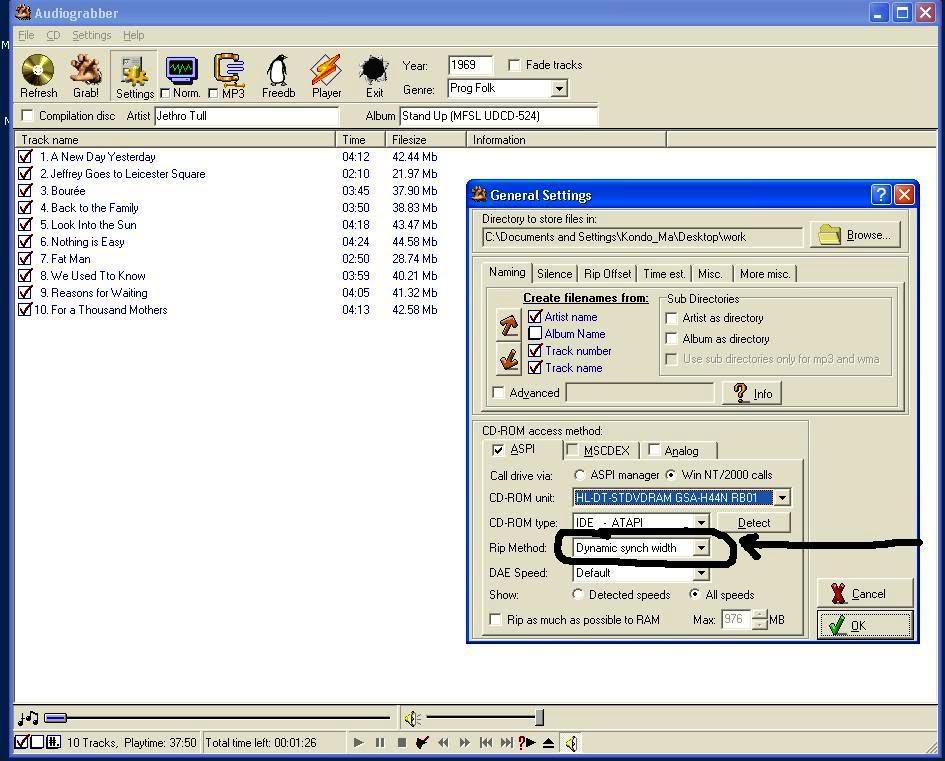Switch to the More misc. tab
Screen dimensions: 945x761
pyautogui.click(x=764, y=274)
